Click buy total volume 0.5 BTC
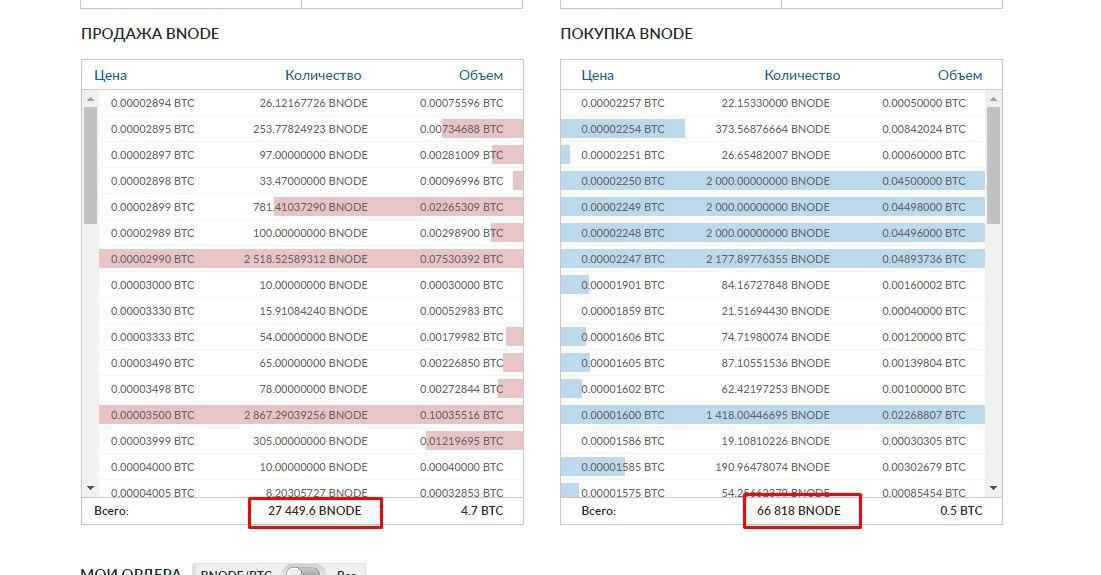Image resolution: width=1101 pixels, height=575 pixels. point(961,511)
